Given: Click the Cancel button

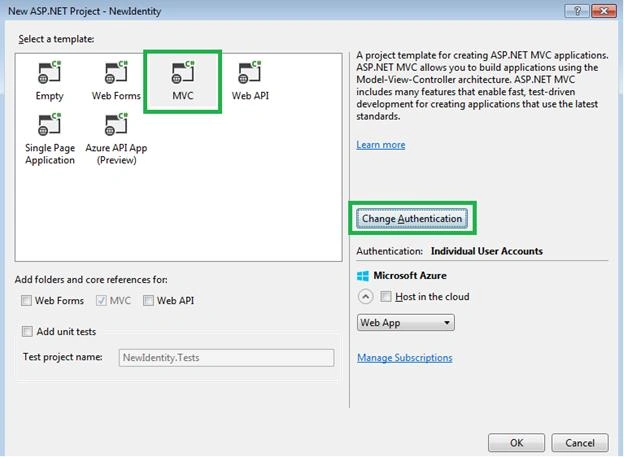Looking at the screenshot, I should coord(580,443).
